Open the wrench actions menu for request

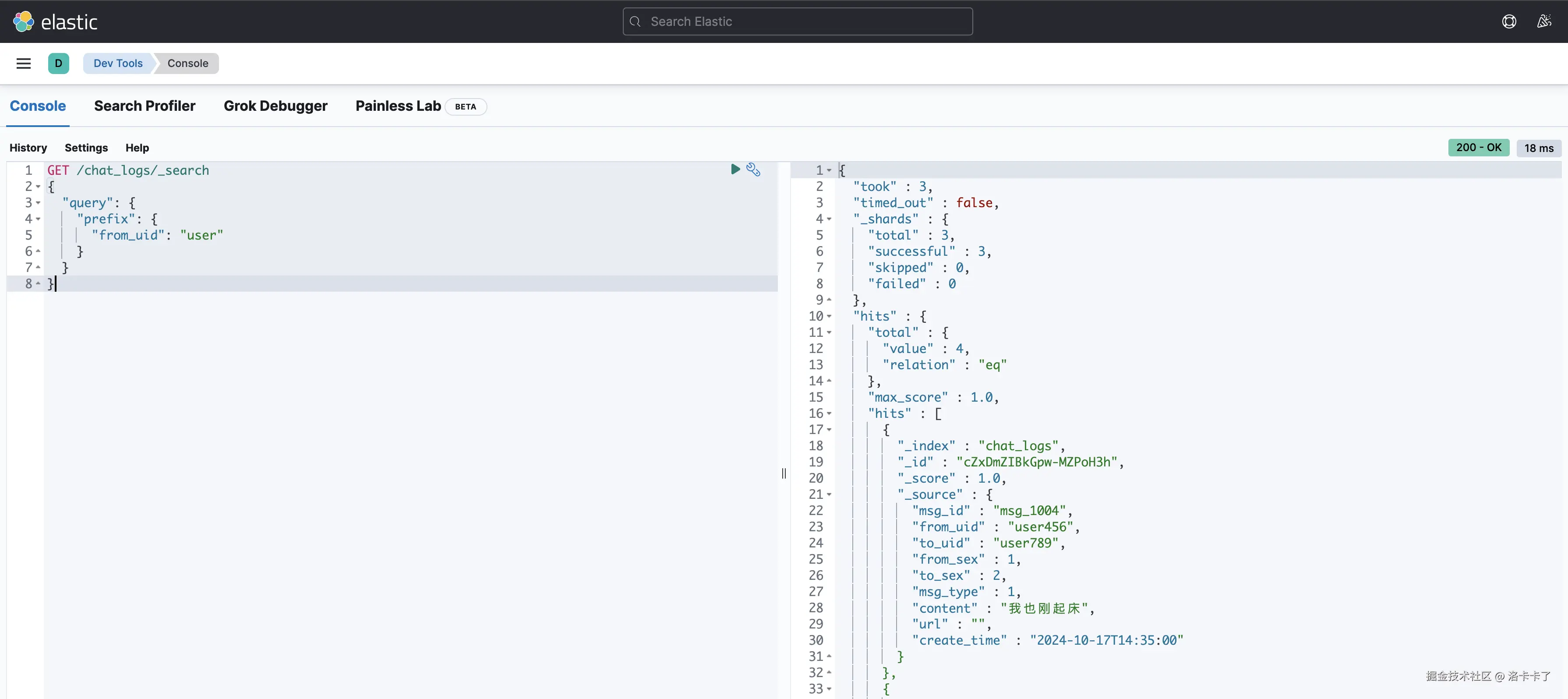(754, 169)
